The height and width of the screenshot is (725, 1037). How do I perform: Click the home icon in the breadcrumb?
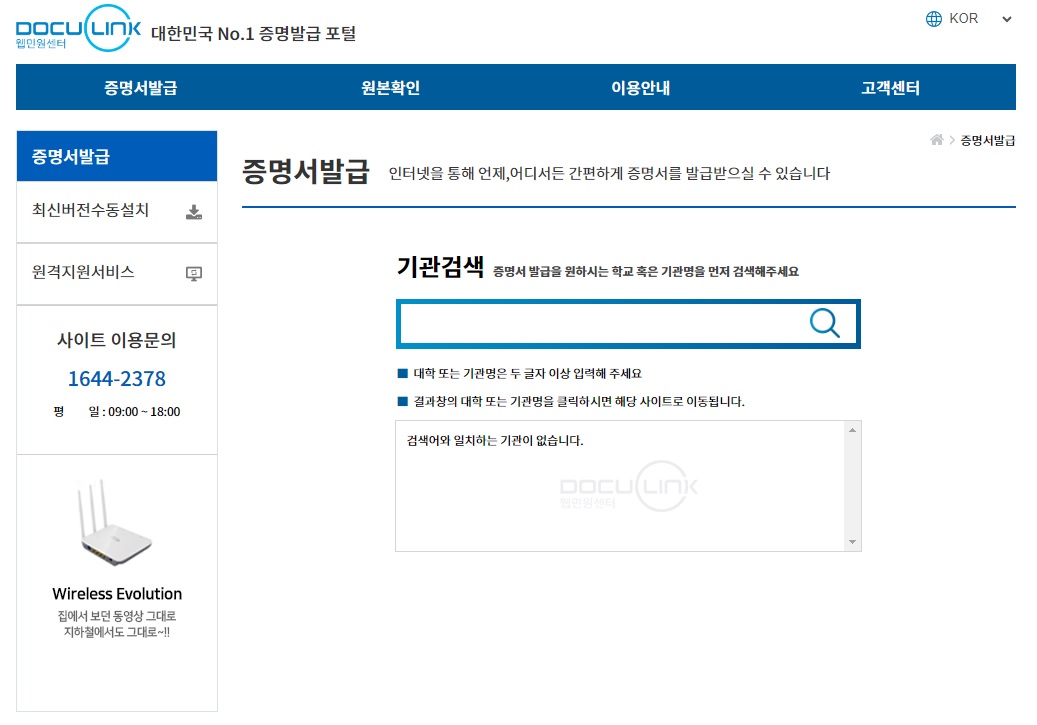point(936,139)
